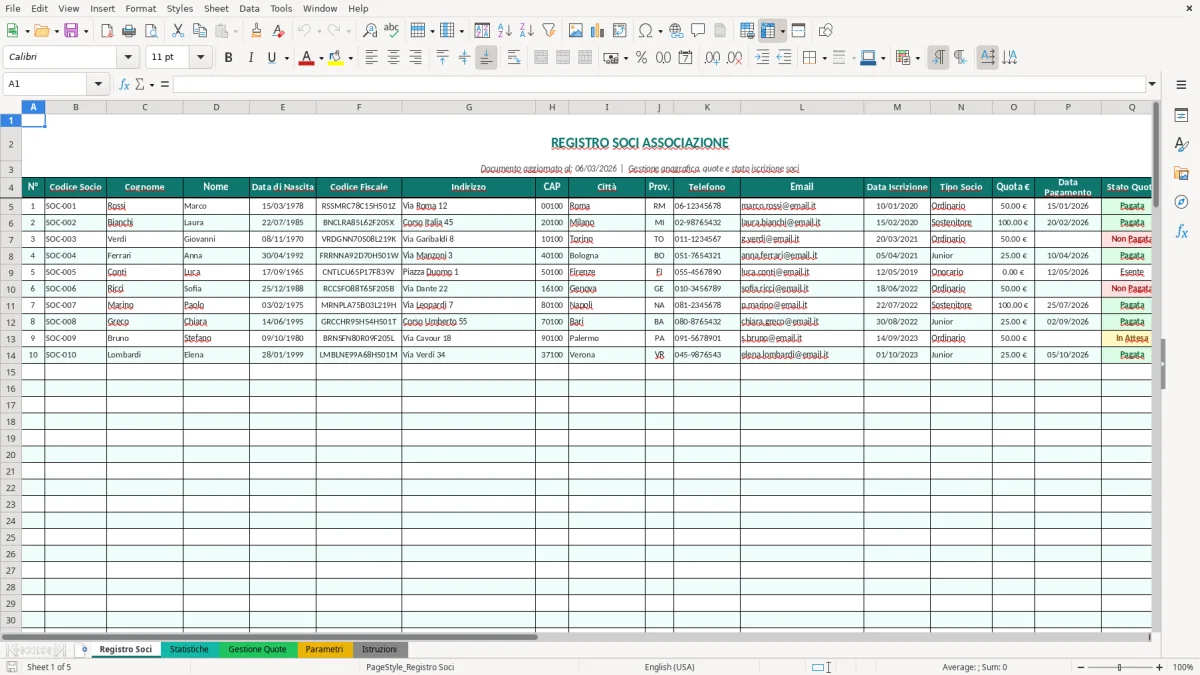Toggle Wrap Text

pos(514,58)
